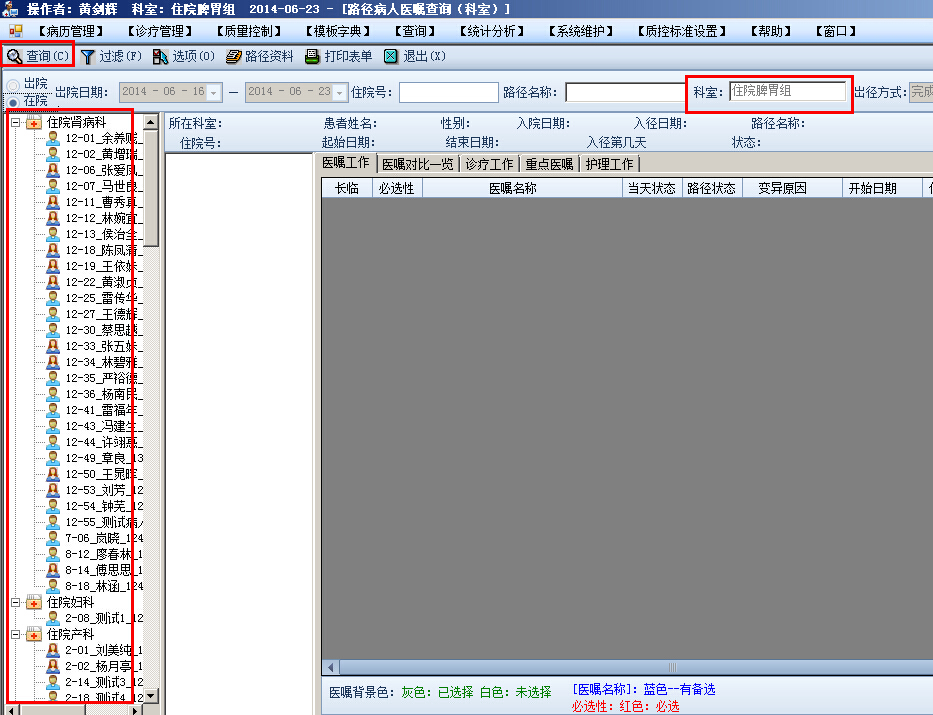Click the 当天状态 column header

pyautogui.click(x=652, y=189)
